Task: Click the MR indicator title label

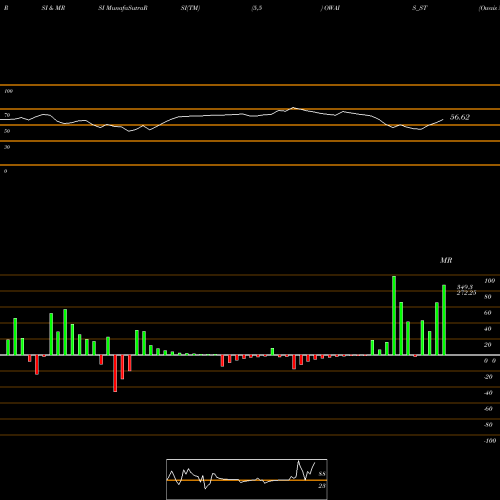Action: click(x=446, y=260)
